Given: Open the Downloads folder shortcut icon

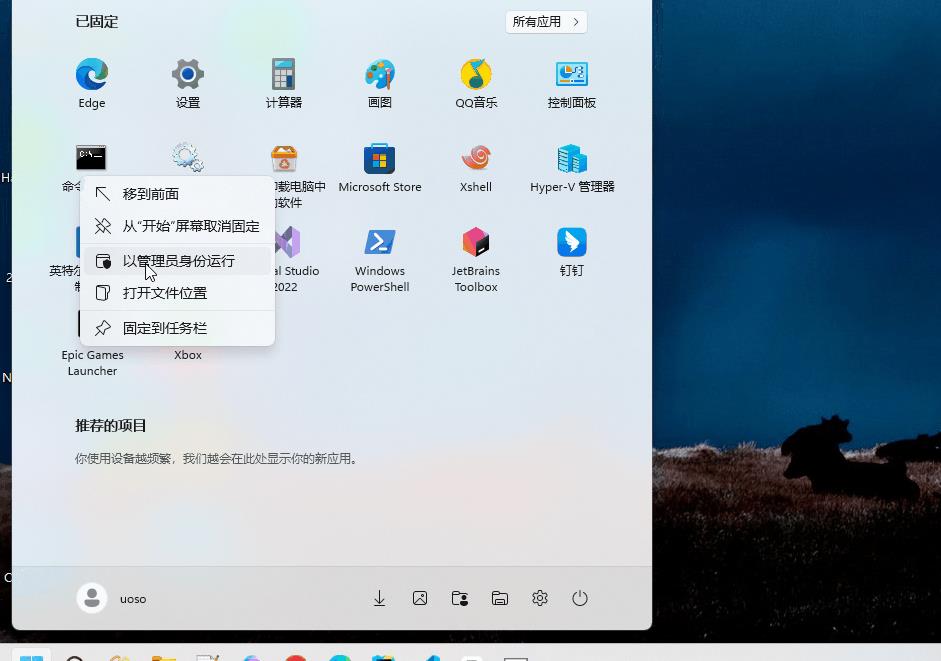Looking at the screenshot, I should click(x=380, y=598).
